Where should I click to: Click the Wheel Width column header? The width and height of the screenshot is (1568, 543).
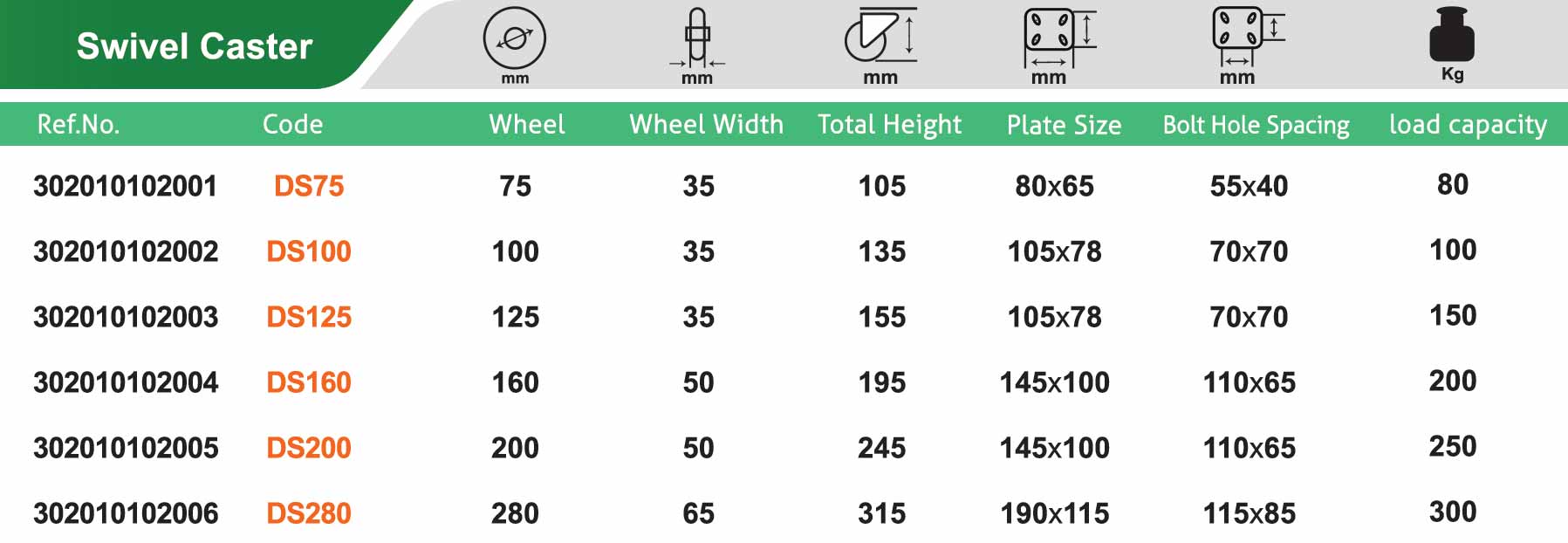(x=706, y=125)
